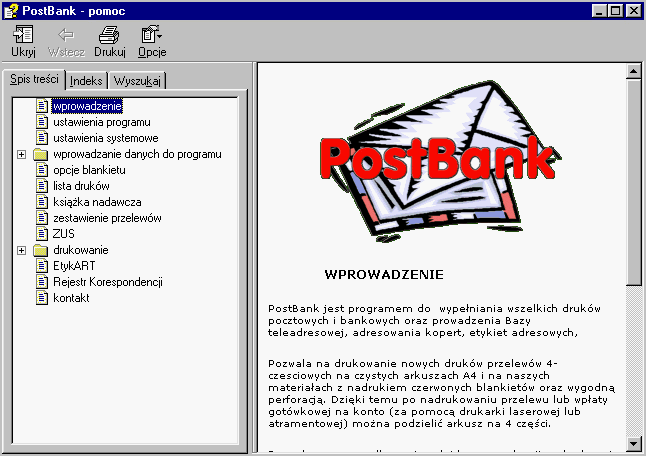Click page icon beside EtykART
This screenshot has width=646, height=456.
click(42, 266)
